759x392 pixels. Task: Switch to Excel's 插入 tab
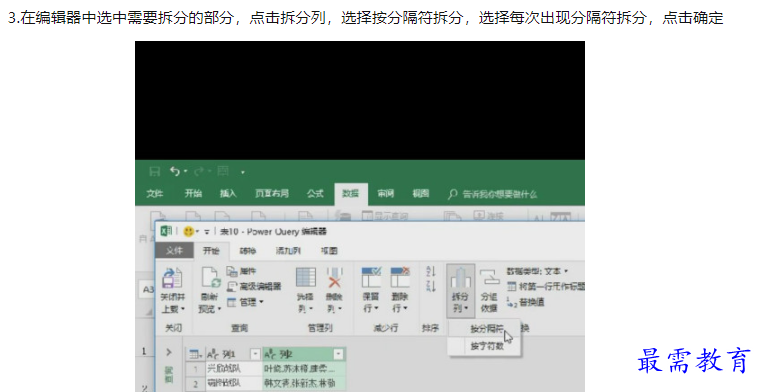click(x=228, y=194)
